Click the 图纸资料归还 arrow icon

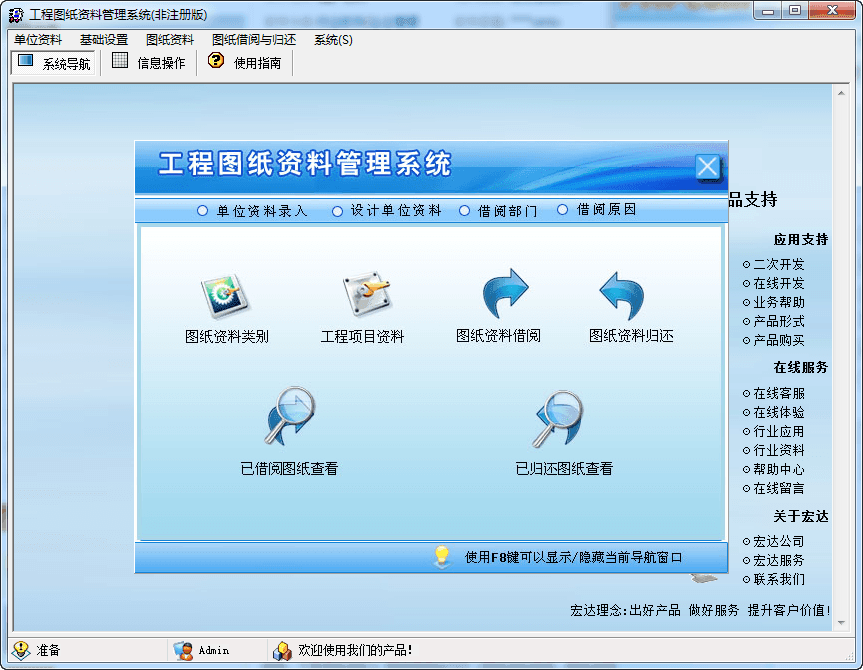(623, 295)
